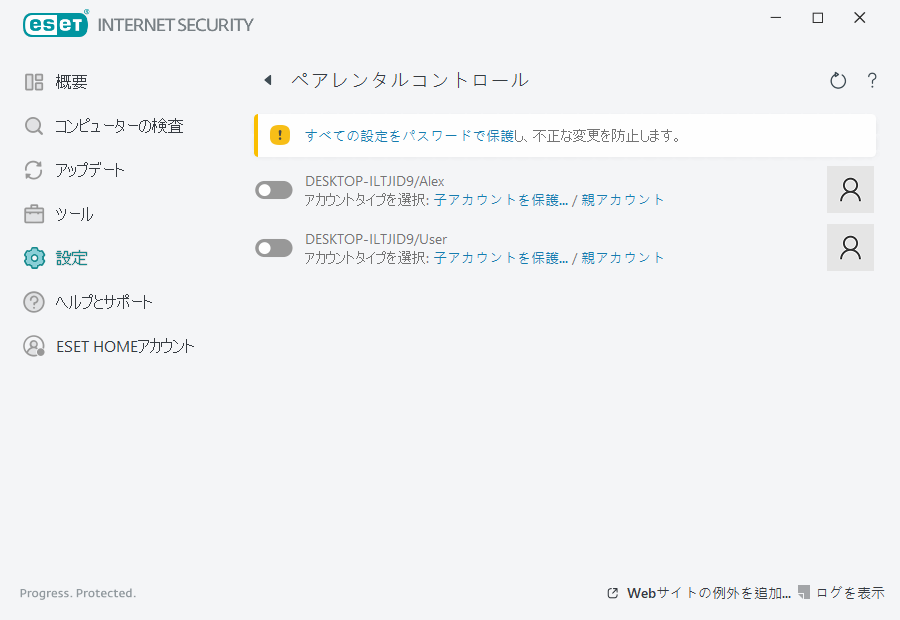Click the user avatar icon for User
This screenshot has width=900, height=620.
point(850,247)
